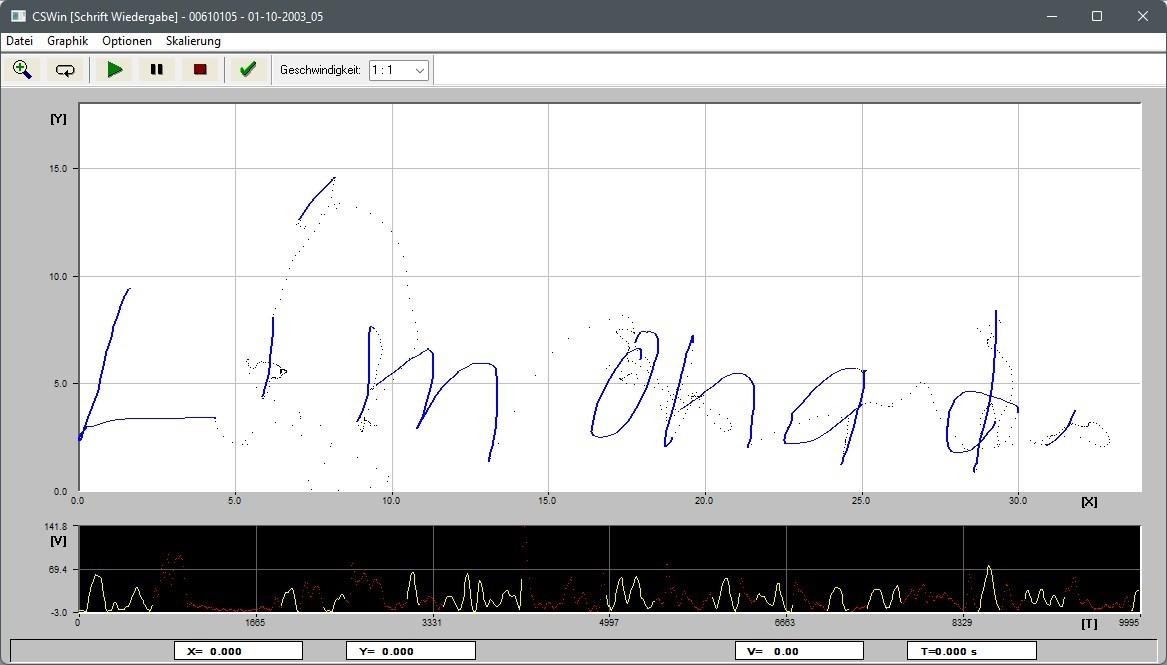1167x665 pixels.
Task: Click the 69.4 velocity axis value
Action: tap(58, 570)
